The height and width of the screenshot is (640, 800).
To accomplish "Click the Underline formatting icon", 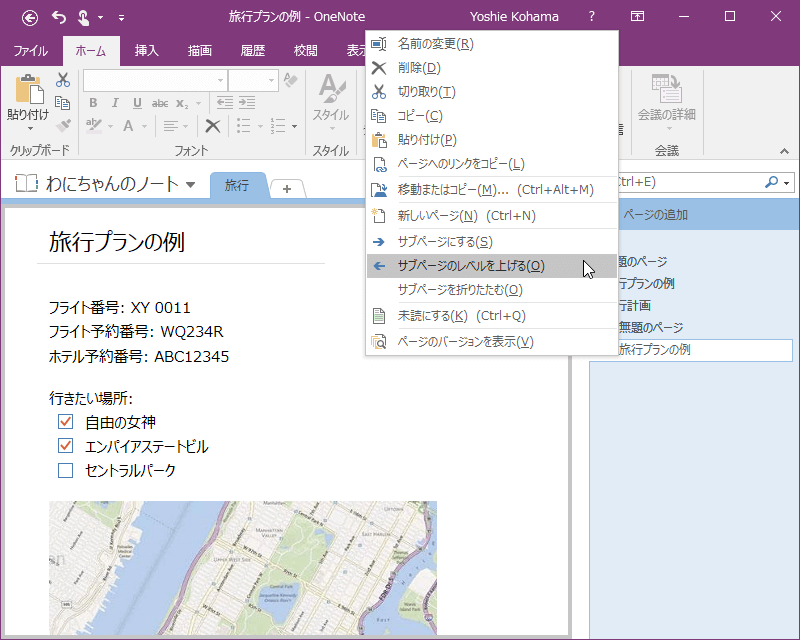I will click(x=137, y=103).
